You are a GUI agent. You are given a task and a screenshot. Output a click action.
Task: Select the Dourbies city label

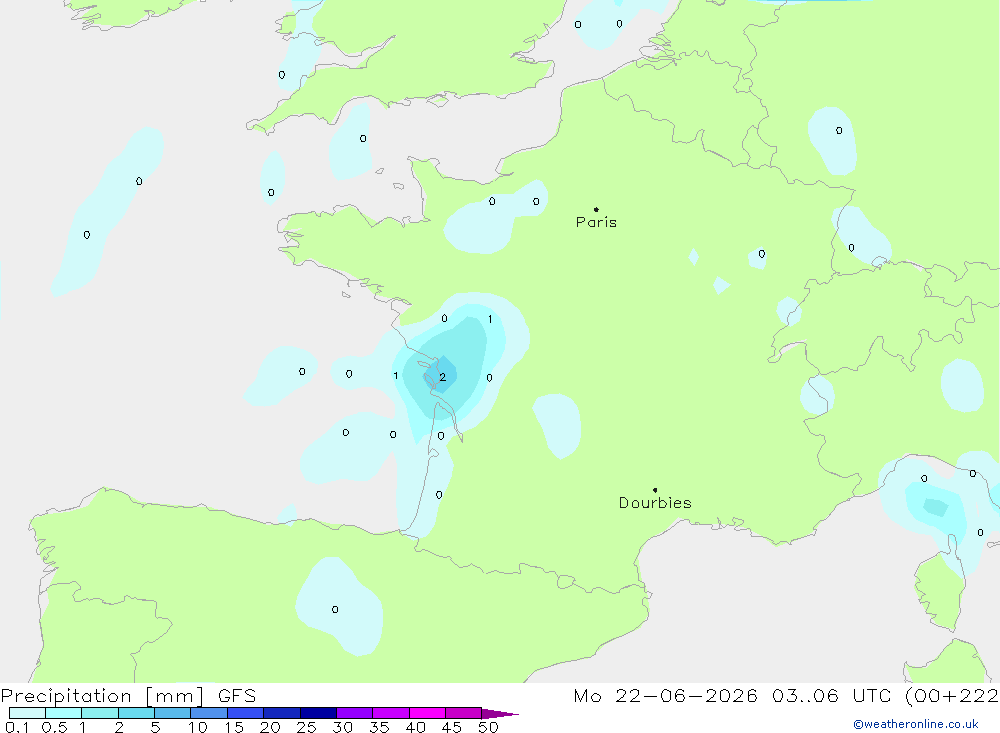coord(655,503)
